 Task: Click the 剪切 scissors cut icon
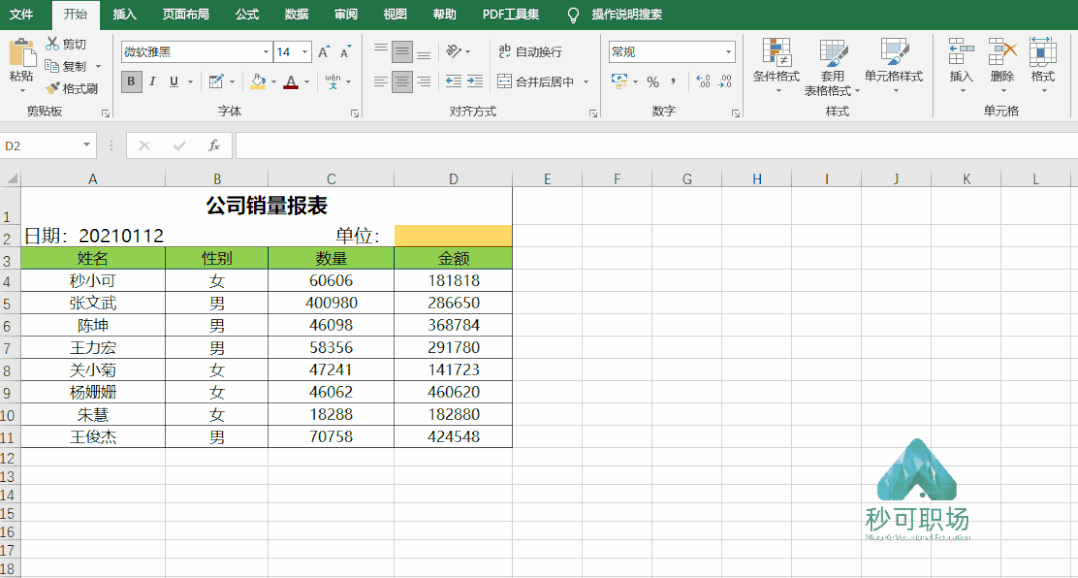point(55,43)
